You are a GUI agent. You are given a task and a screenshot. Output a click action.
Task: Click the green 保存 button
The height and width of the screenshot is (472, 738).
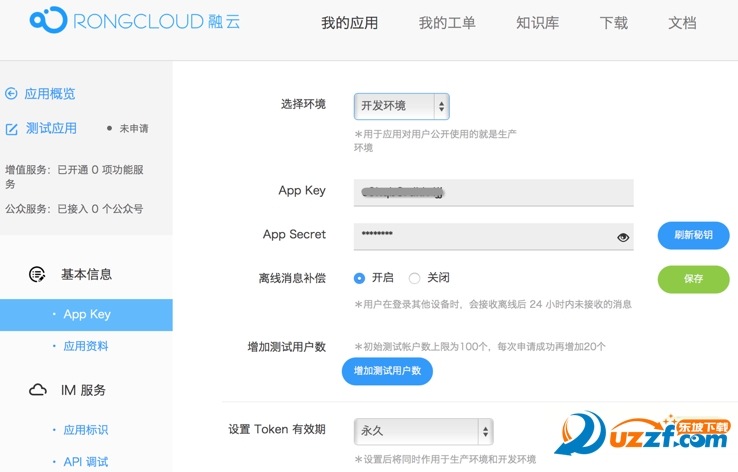pyautogui.click(x=693, y=279)
